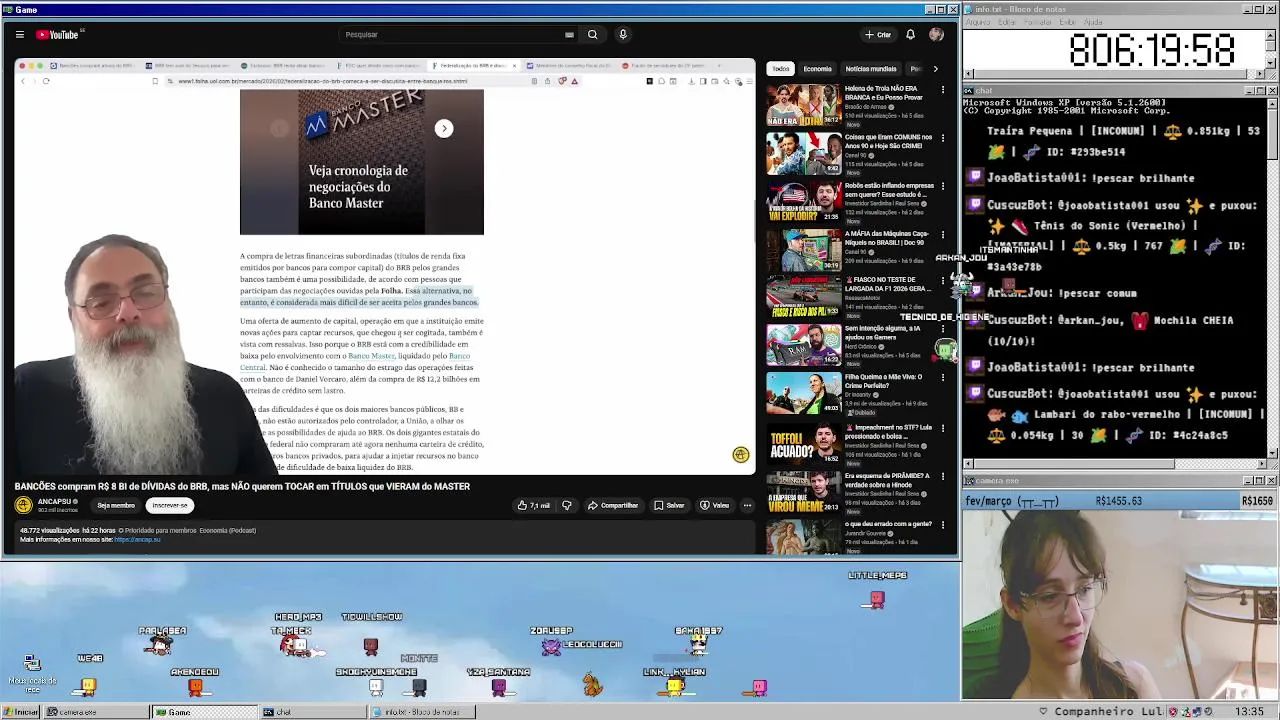Switch to camera.exe taskbar item
The height and width of the screenshot is (720, 1280).
[97, 712]
